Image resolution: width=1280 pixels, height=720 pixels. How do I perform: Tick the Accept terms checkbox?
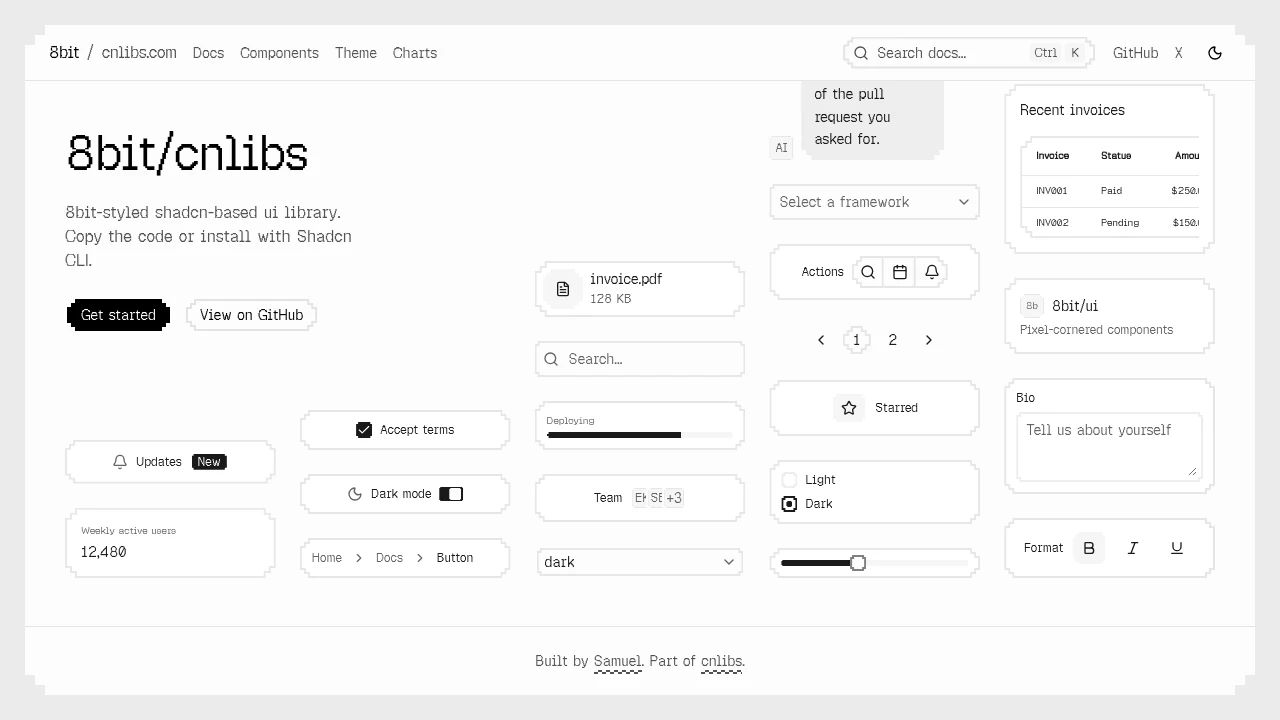tap(364, 430)
